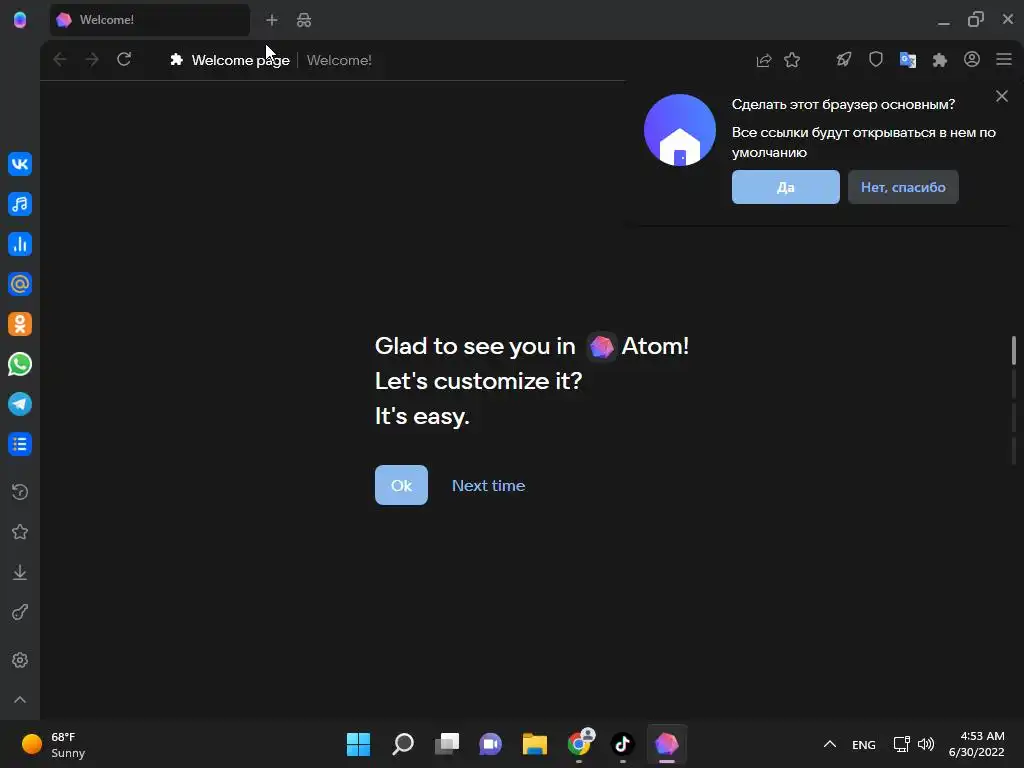Go back to the previous page

coord(59,59)
